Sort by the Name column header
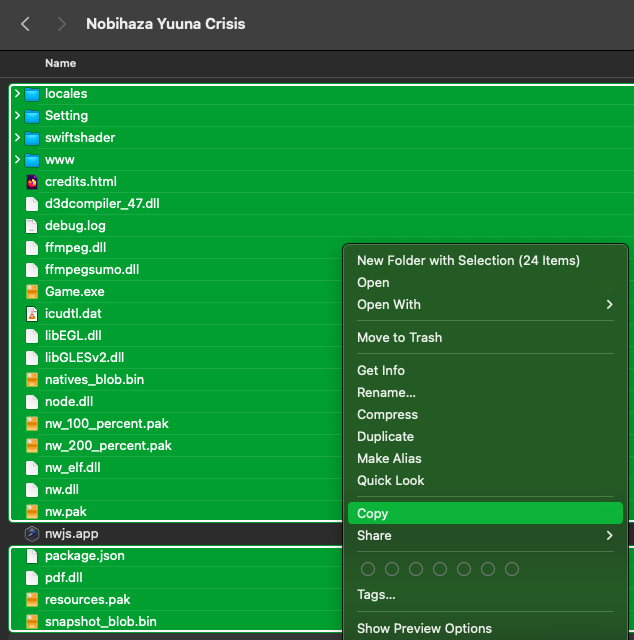Screen dimensions: 634x640 coord(61,63)
